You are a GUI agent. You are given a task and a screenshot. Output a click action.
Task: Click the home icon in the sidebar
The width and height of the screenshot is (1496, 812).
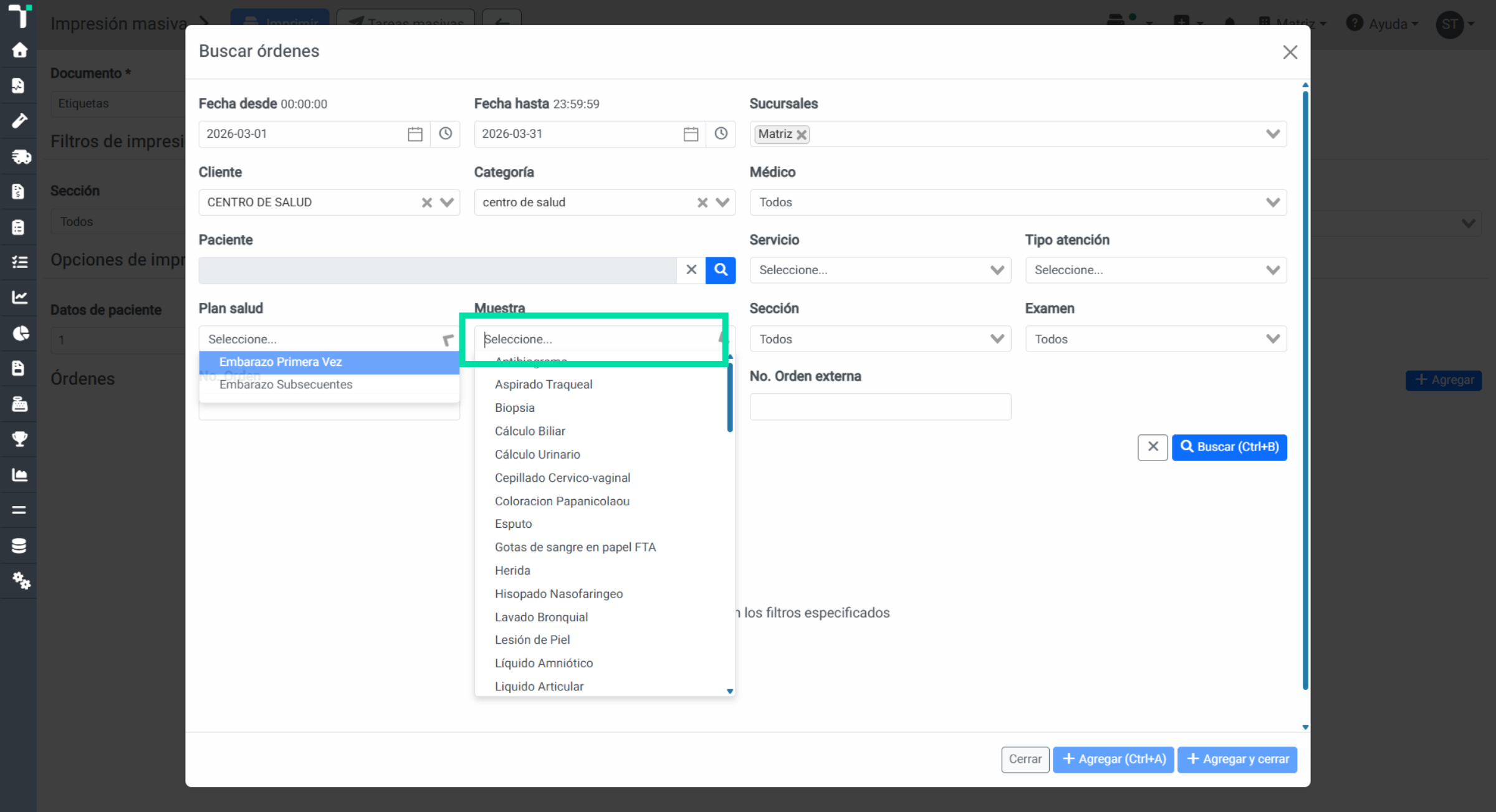point(19,50)
